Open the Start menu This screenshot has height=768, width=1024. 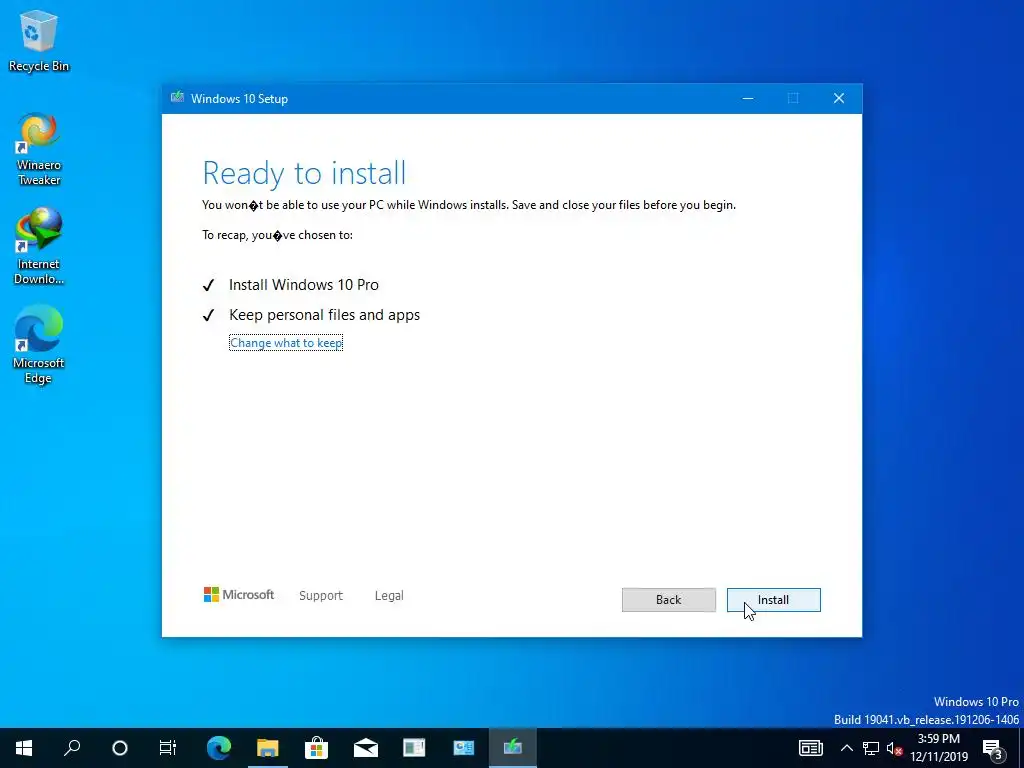(24, 747)
